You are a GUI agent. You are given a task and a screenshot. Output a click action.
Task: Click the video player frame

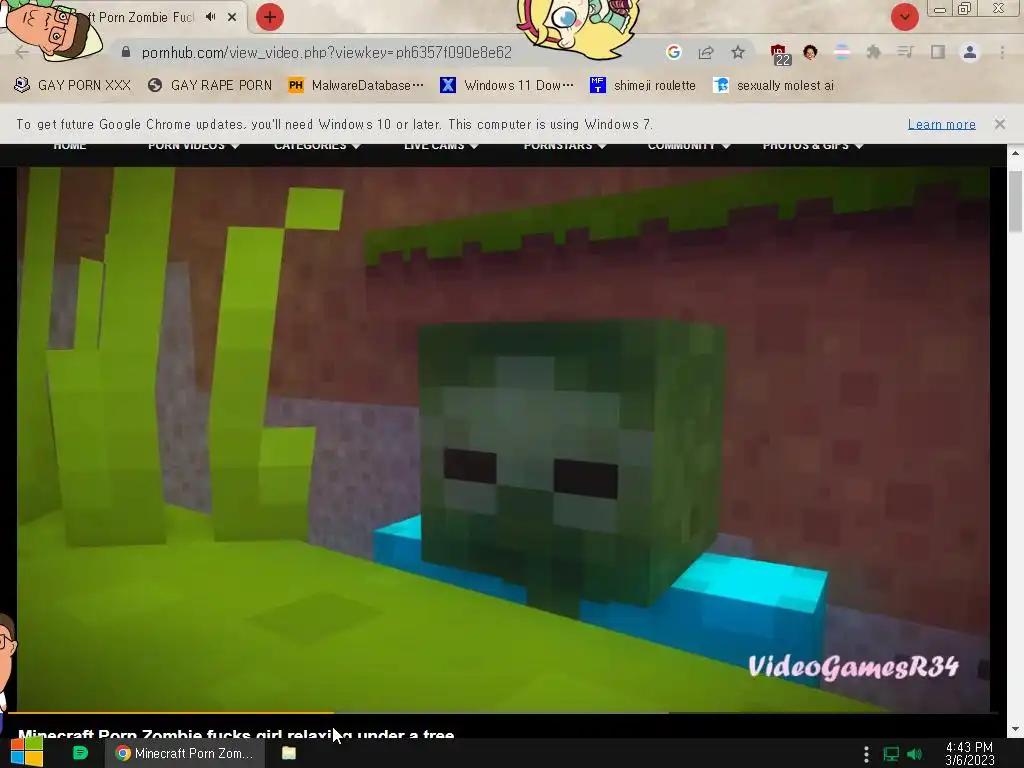tap(503, 439)
